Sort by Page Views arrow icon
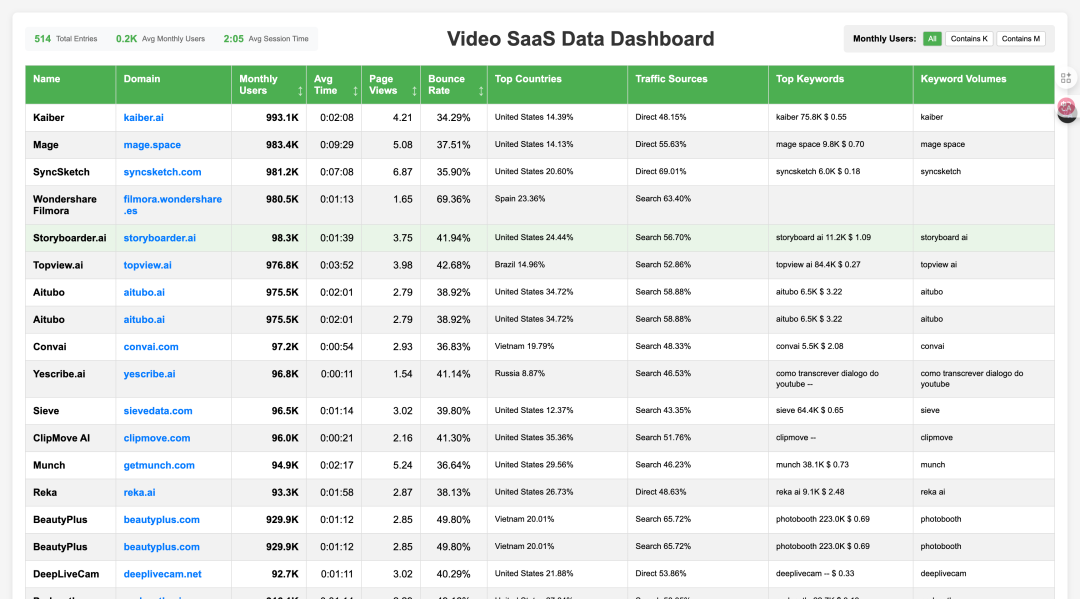 414,91
